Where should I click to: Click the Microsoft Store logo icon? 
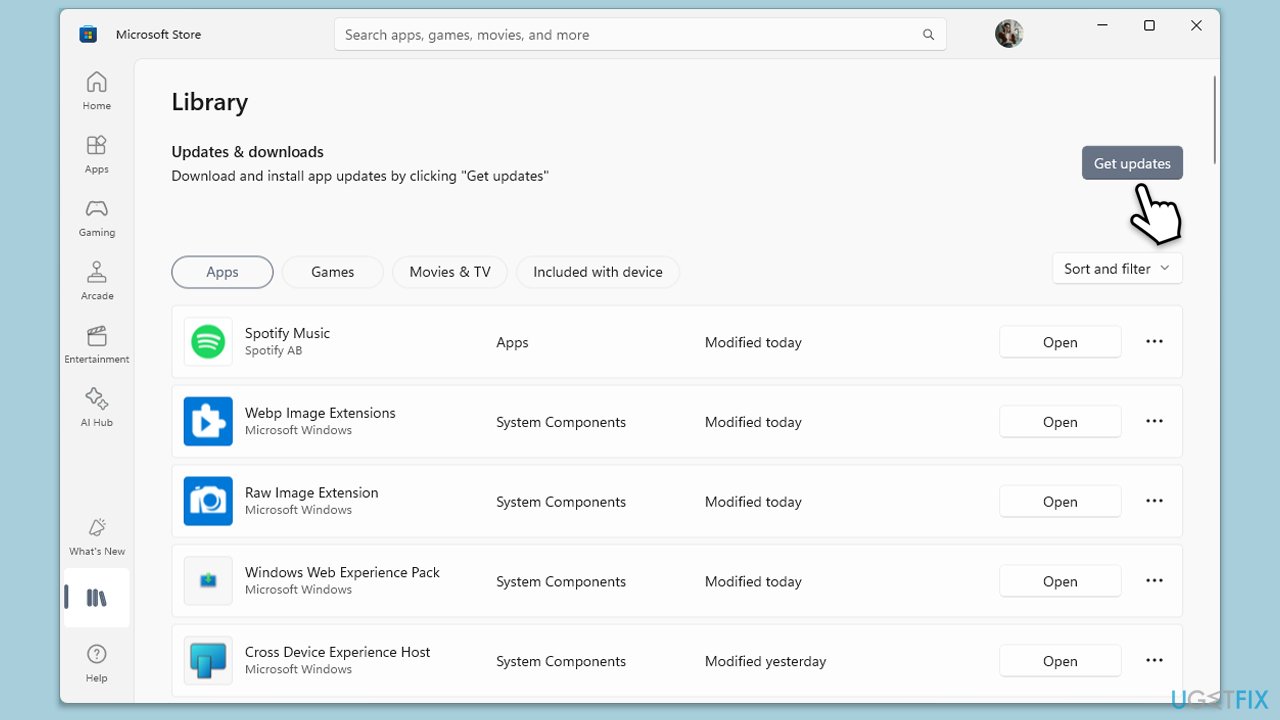(x=88, y=34)
